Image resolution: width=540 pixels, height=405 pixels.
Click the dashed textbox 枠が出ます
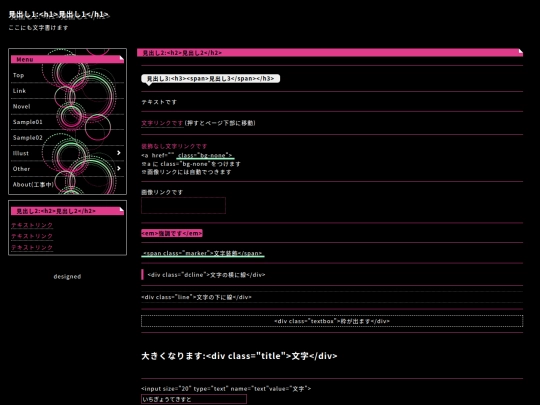click(332, 321)
